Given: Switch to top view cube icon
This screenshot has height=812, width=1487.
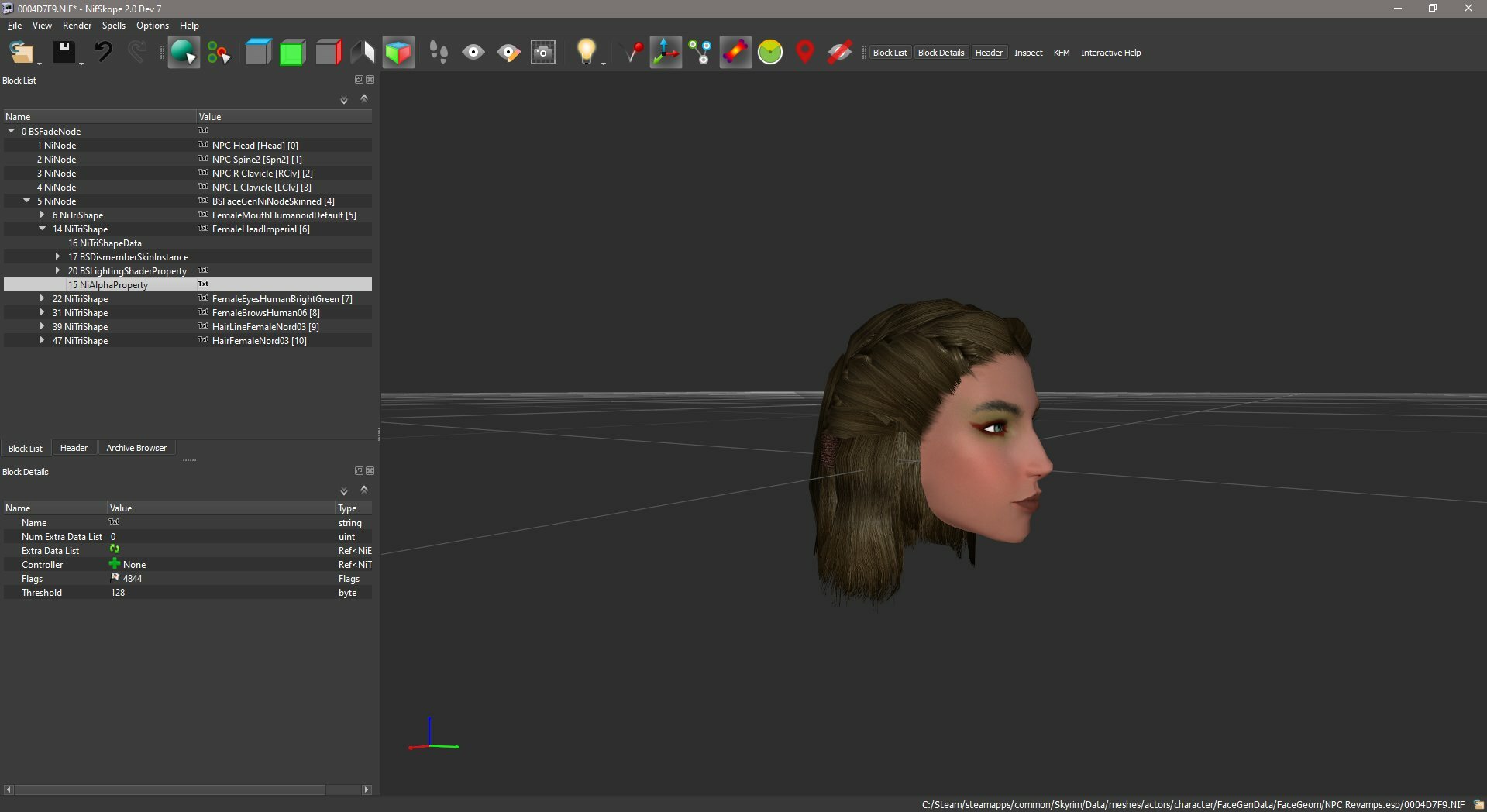Looking at the screenshot, I should click(x=258, y=53).
